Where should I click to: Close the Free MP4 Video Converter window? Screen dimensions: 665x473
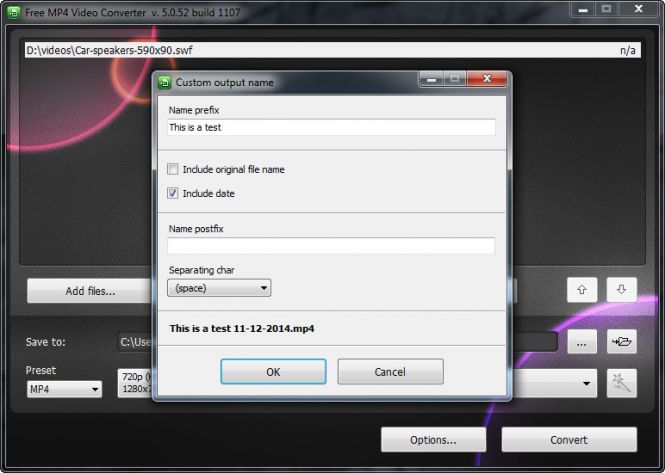639,8
